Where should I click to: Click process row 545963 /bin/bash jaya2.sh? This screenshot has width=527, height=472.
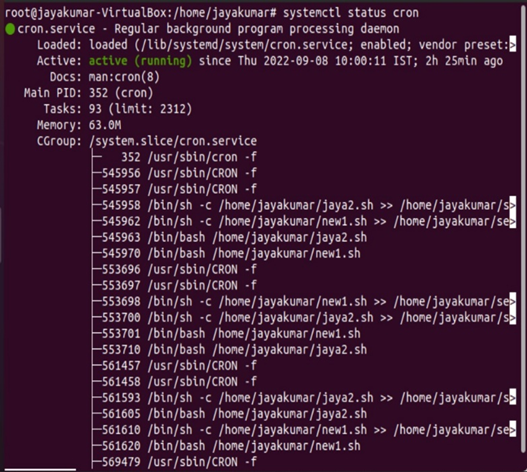tap(234, 238)
